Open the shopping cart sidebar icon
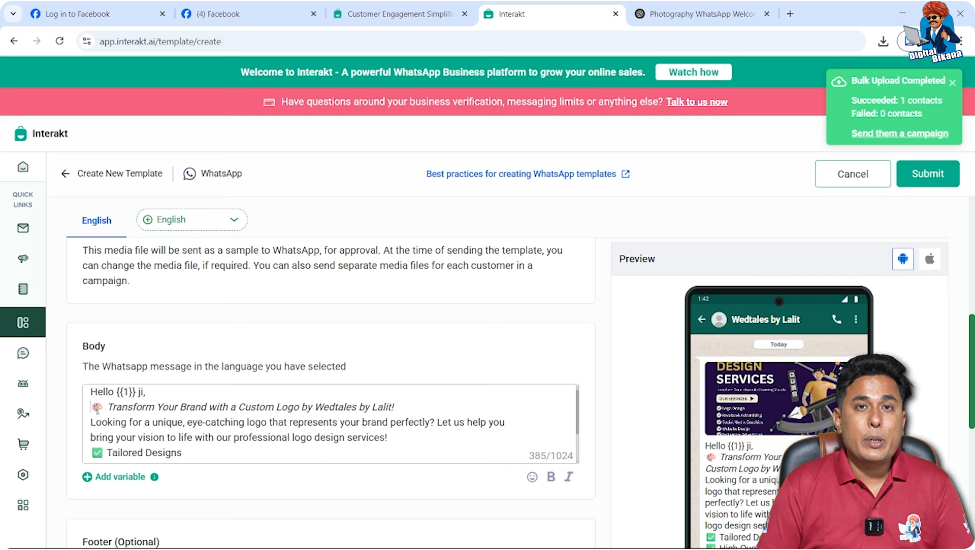Image resolution: width=975 pixels, height=550 pixels. 23,444
